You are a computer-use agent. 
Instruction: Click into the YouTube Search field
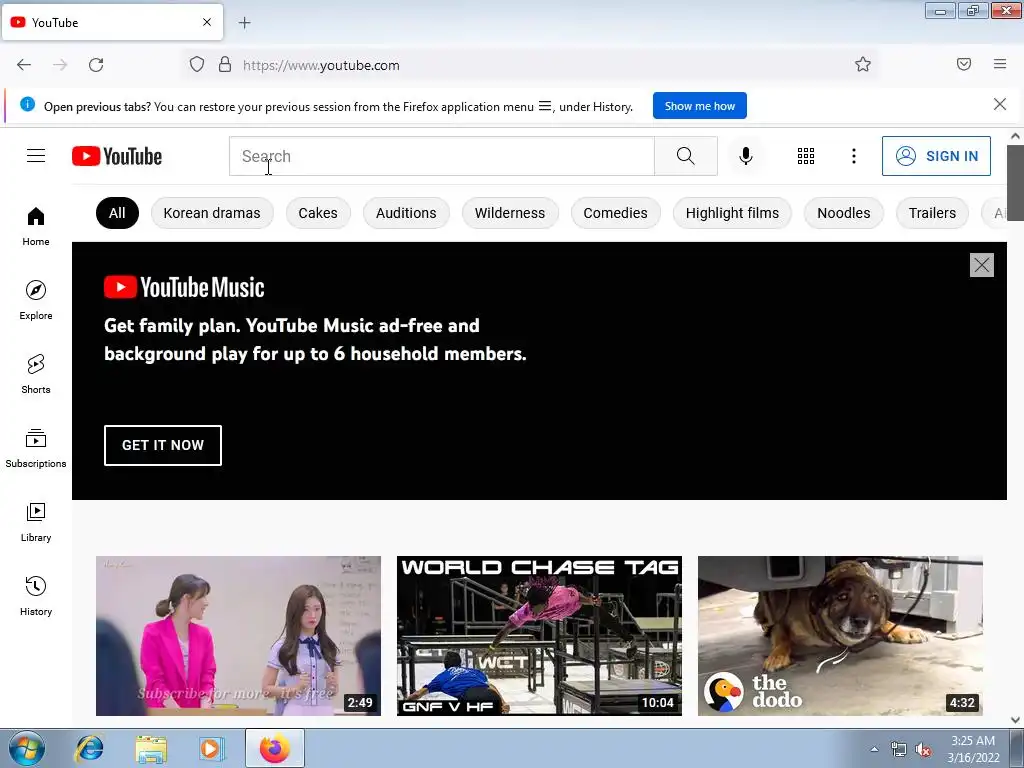click(x=441, y=156)
